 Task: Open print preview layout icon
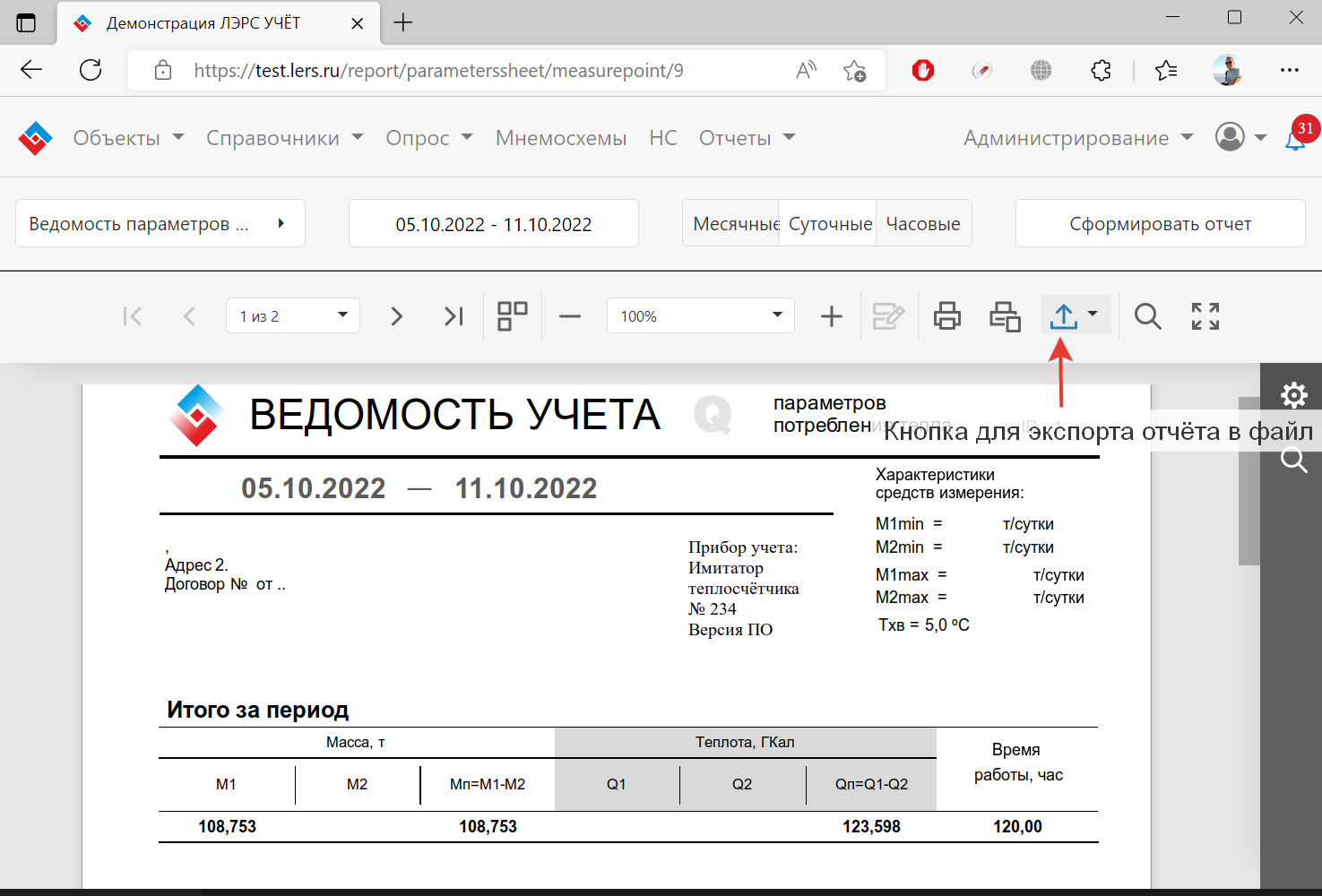coord(1005,316)
